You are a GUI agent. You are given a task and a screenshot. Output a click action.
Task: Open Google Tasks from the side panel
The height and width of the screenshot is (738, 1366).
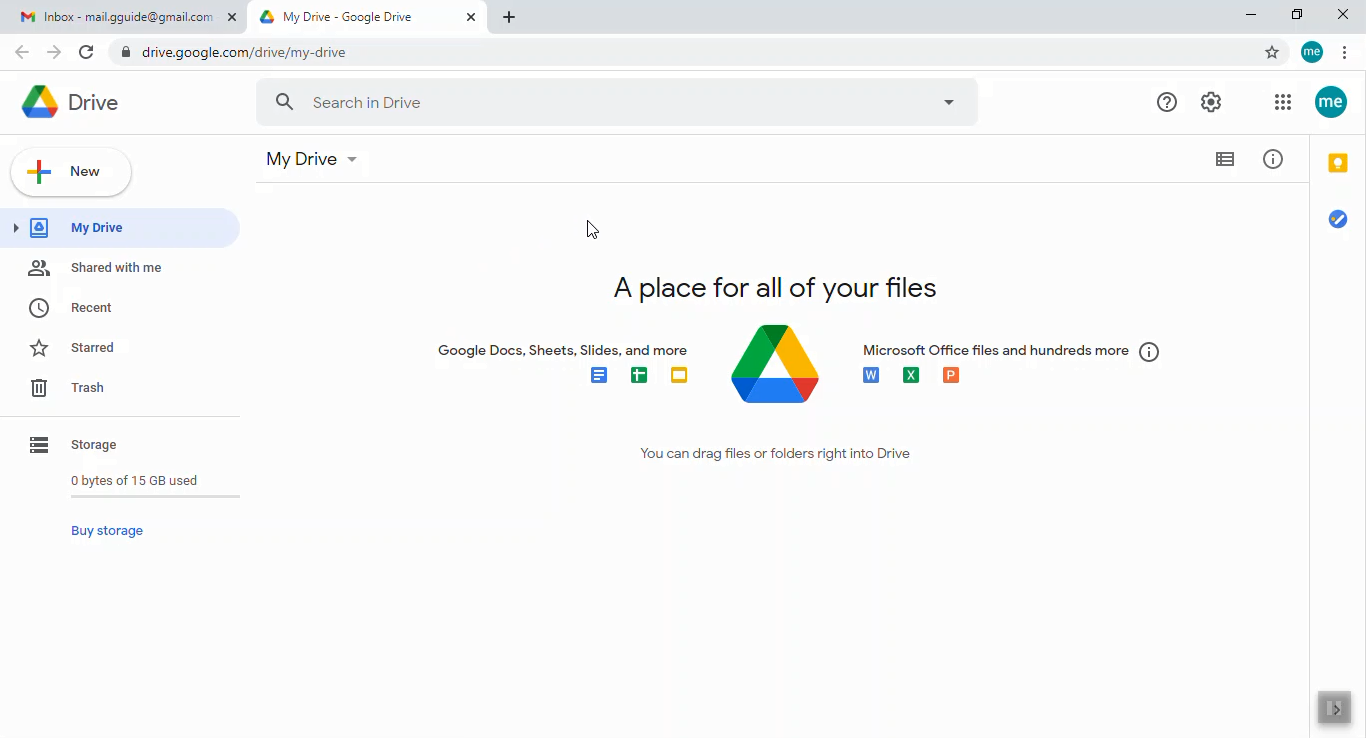pos(1338,219)
